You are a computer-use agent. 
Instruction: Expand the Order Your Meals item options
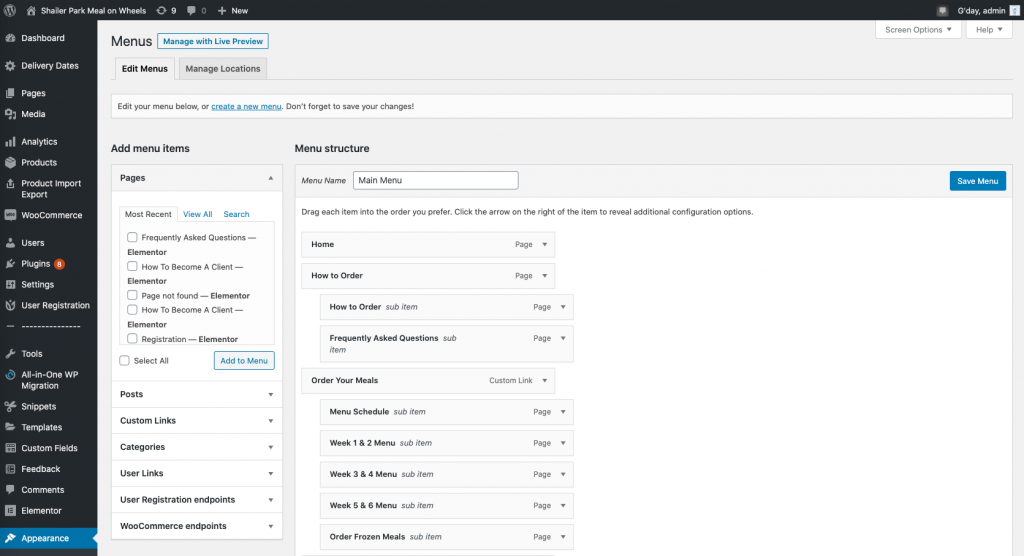coord(545,380)
